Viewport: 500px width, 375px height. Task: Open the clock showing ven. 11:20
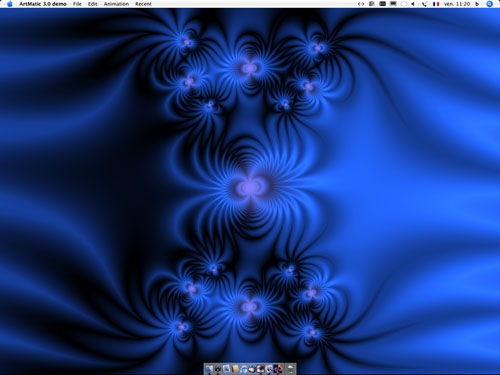pos(457,4)
